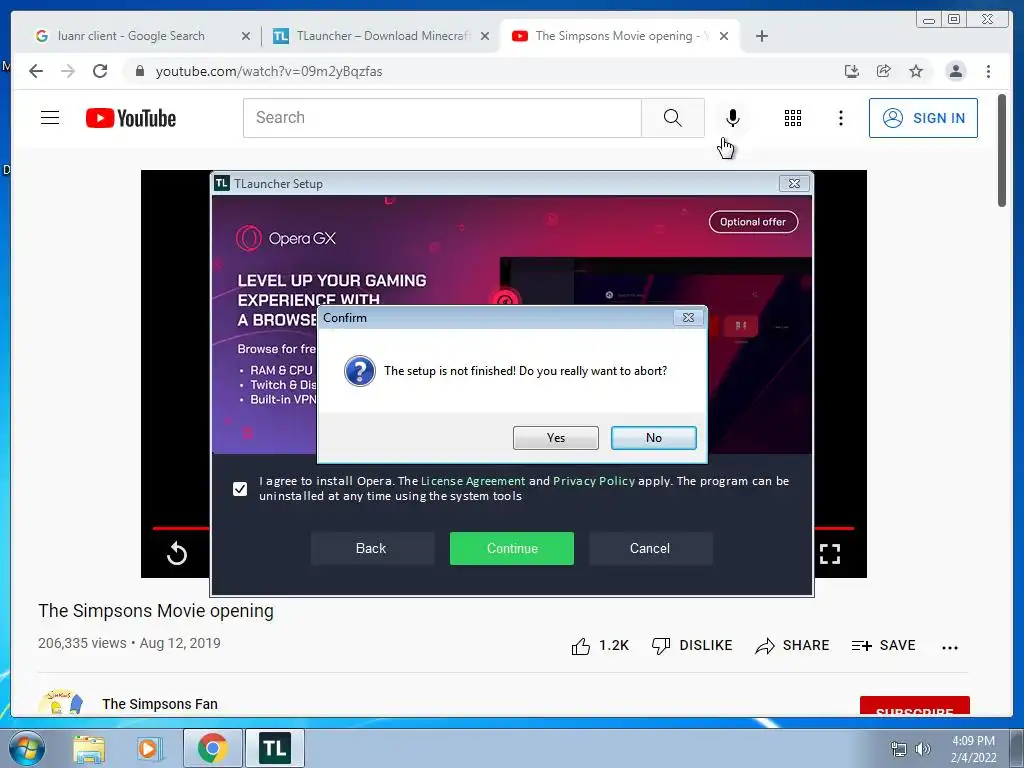Like the video with thumbs up
The width and height of the screenshot is (1024, 768).
(600, 646)
